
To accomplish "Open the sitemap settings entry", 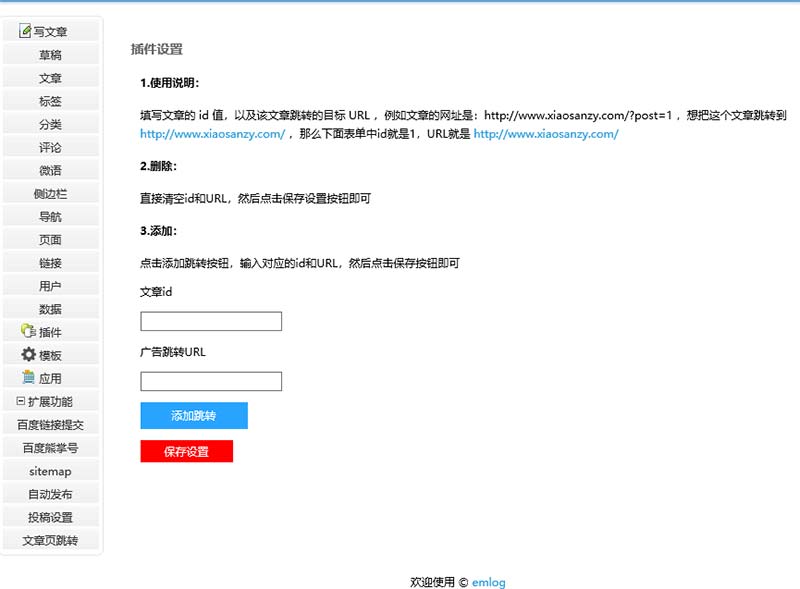I will 50,469.
